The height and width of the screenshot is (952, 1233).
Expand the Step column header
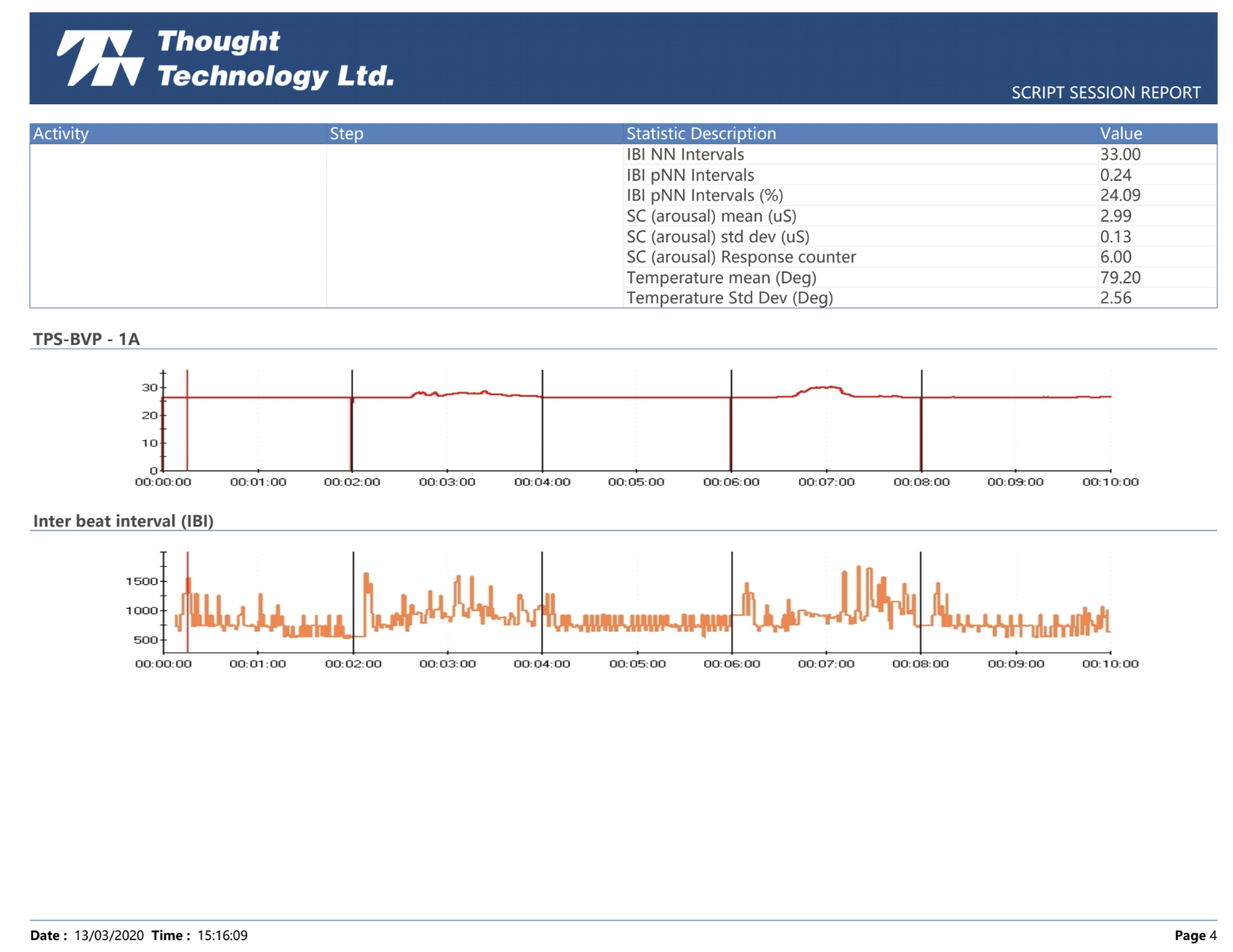(346, 133)
